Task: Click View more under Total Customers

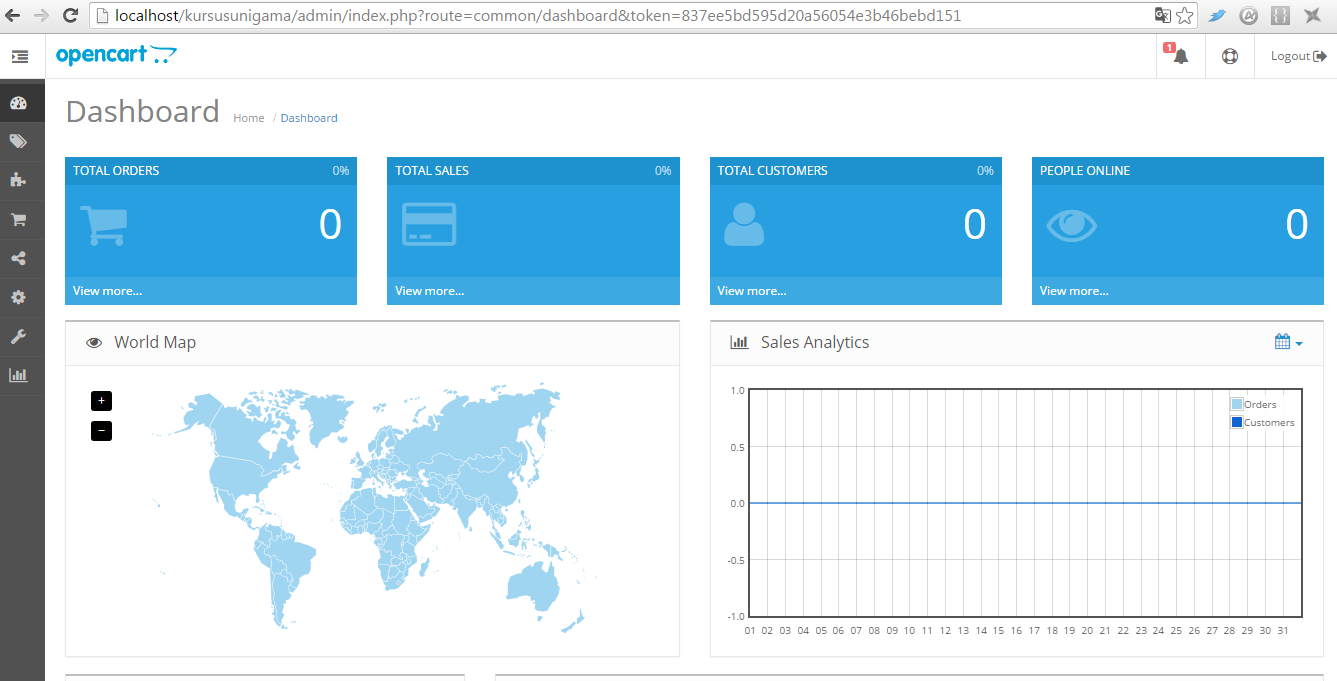Action: pos(752,291)
